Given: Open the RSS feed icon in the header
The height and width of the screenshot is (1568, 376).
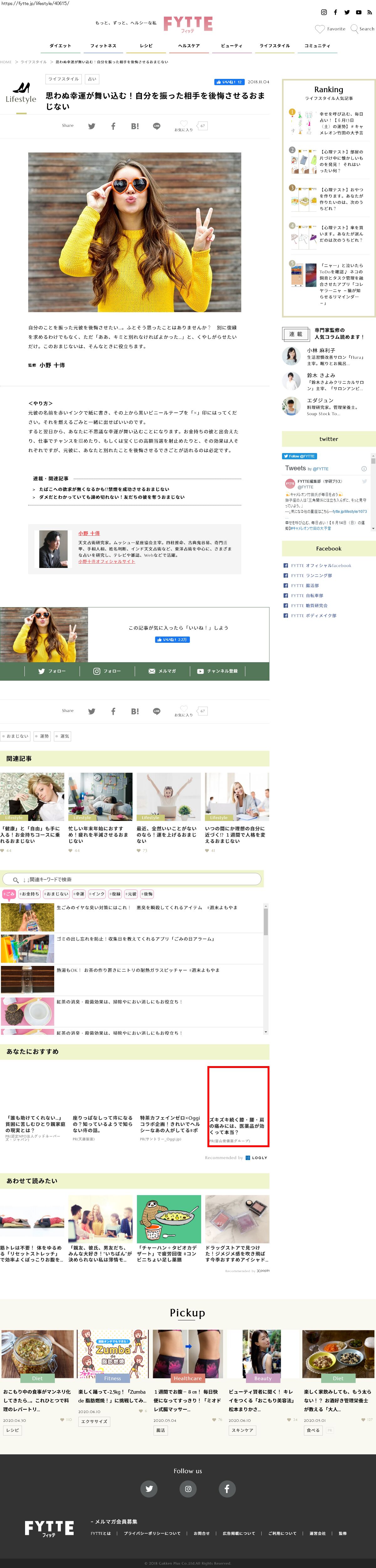Looking at the screenshot, I should pyautogui.click(x=370, y=12).
